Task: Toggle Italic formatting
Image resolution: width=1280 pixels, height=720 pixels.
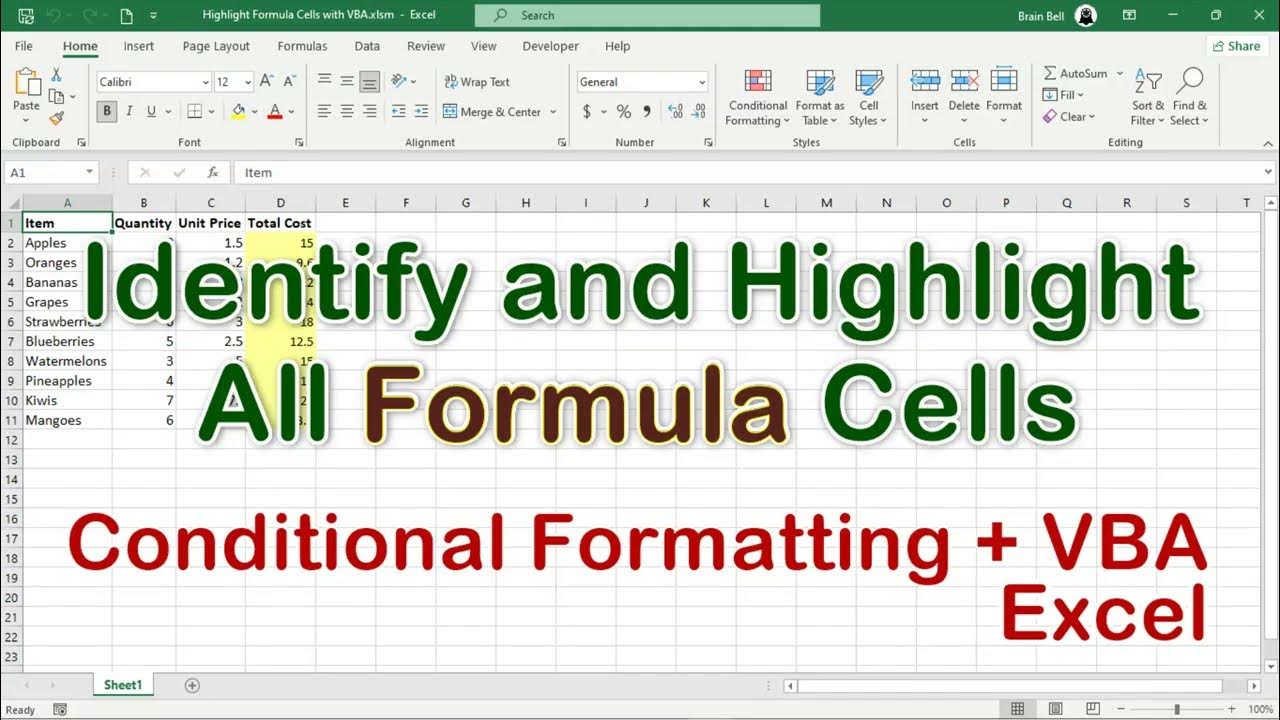Action: pyautogui.click(x=130, y=112)
